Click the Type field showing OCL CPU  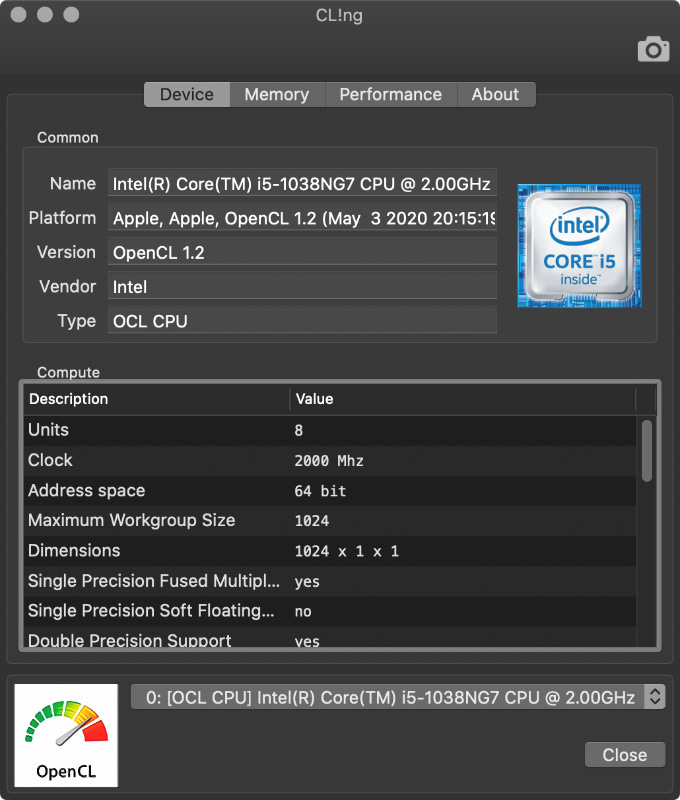pos(300,321)
